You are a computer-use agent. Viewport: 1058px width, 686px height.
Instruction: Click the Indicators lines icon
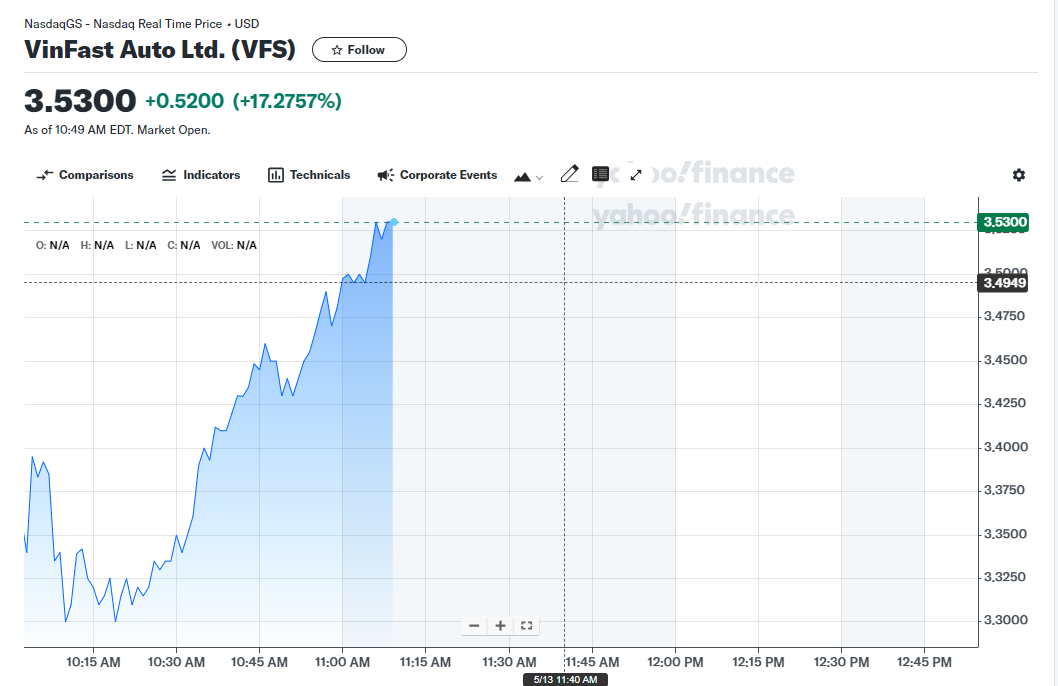[169, 175]
